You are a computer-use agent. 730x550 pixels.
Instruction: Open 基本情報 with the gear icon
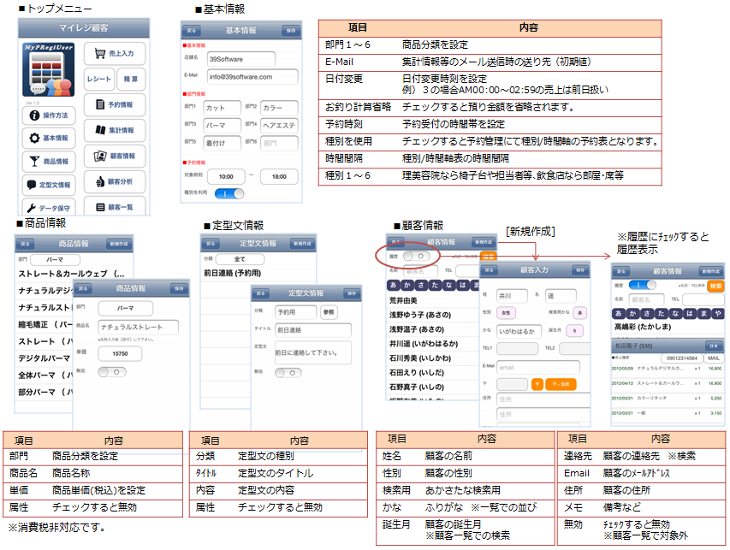49,138
